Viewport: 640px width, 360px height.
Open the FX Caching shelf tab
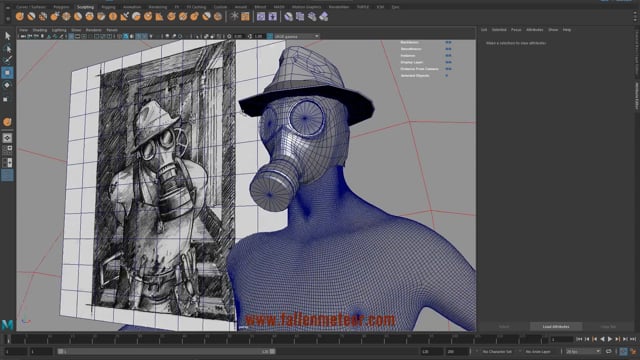pos(196,7)
